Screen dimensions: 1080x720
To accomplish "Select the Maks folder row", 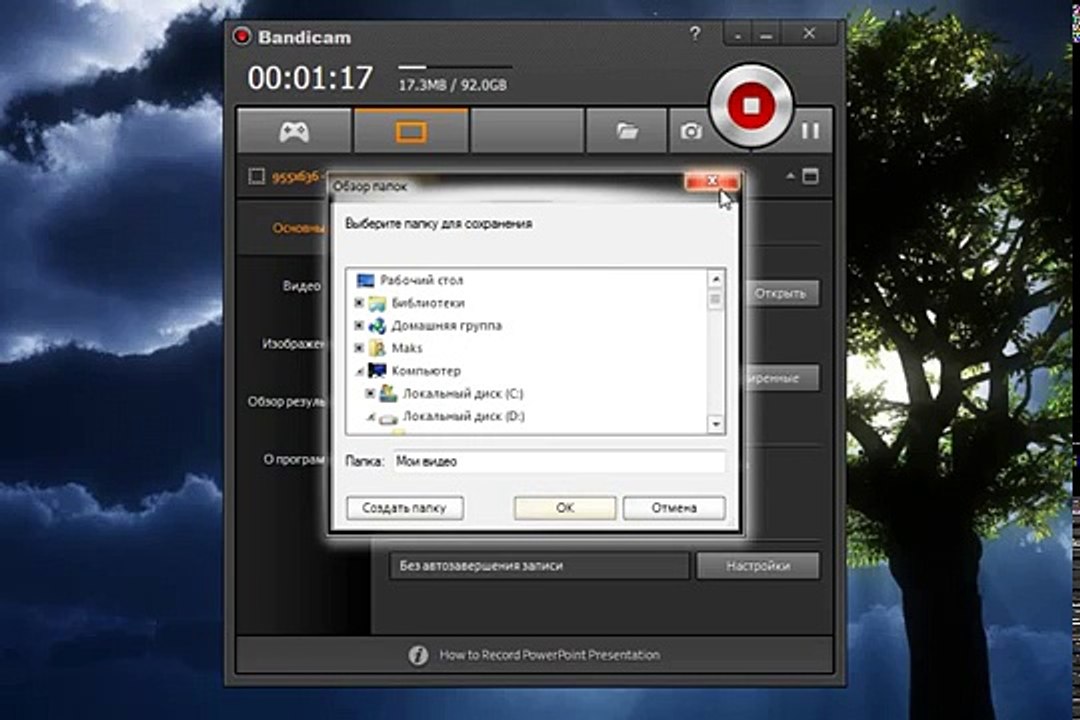I will pyautogui.click(x=406, y=348).
